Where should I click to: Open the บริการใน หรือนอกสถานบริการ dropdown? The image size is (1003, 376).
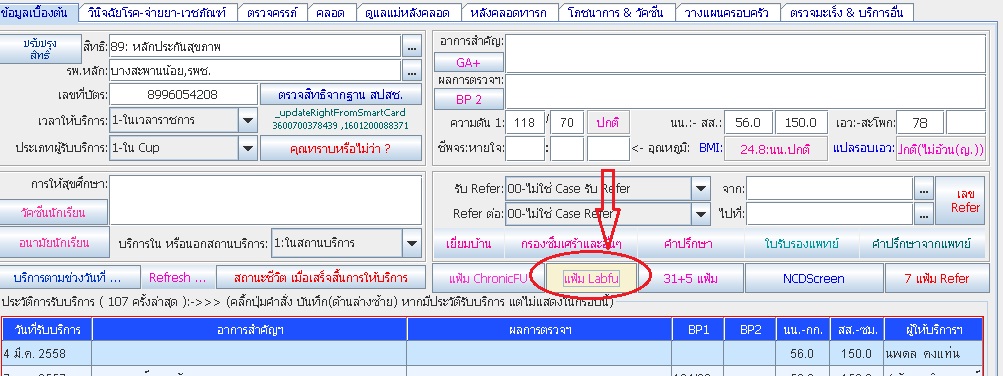pyautogui.click(x=412, y=243)
